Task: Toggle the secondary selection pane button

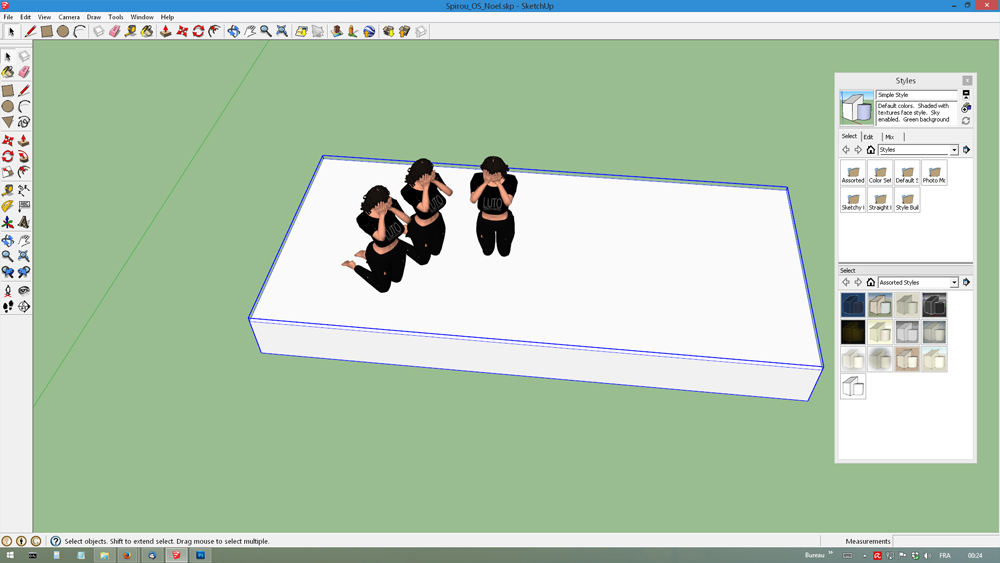Action: tap(966, 94)
